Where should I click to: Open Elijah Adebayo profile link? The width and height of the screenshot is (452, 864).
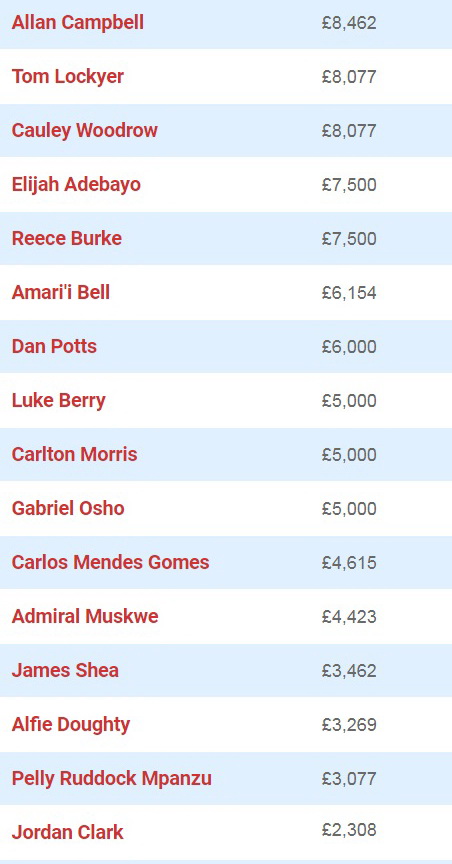[x=76, y=184]
